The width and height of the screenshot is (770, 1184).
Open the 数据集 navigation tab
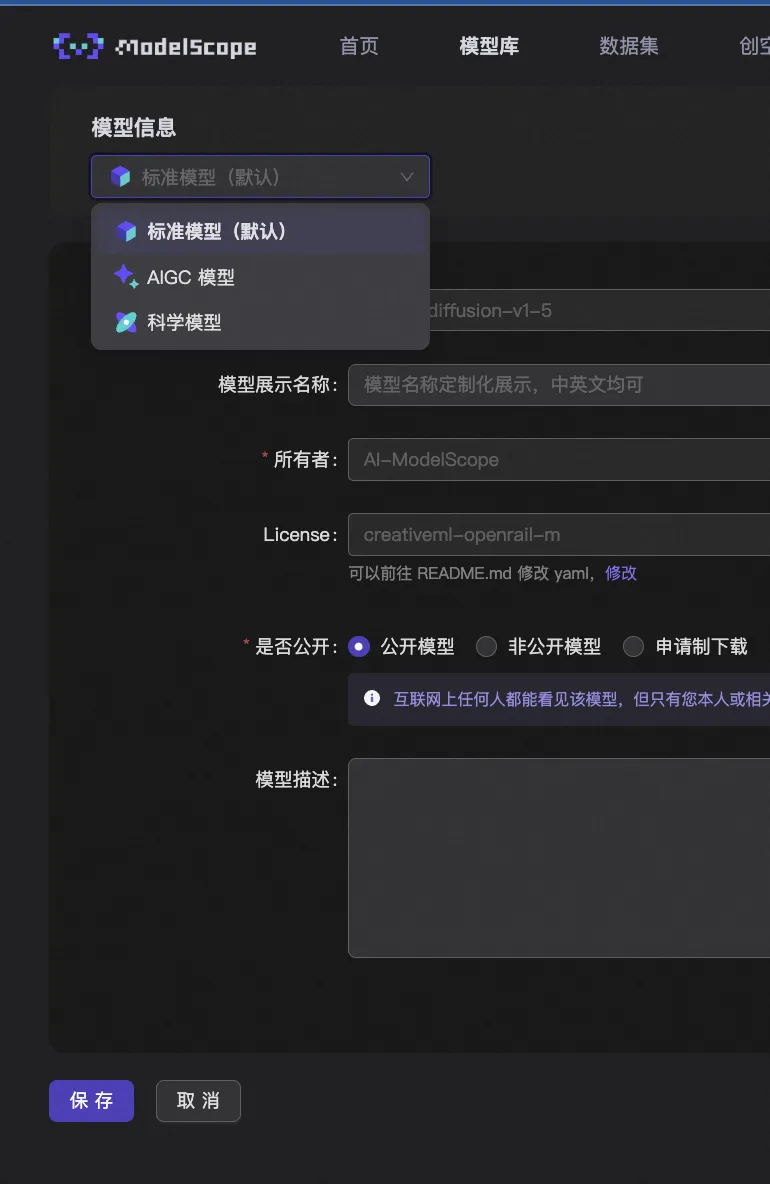click(628, 46)
